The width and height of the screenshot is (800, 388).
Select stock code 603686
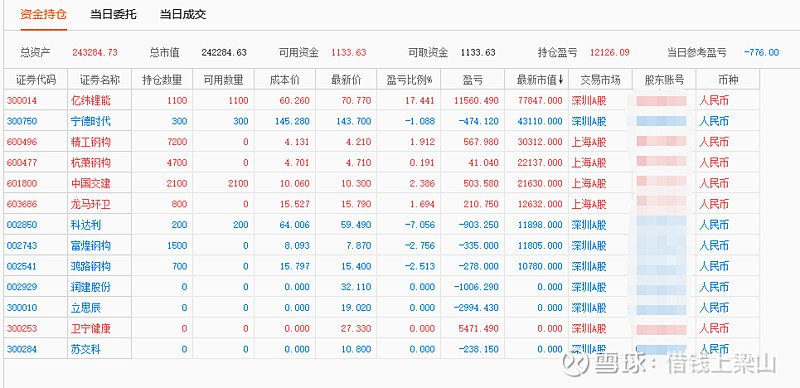[x=22, y=204]
